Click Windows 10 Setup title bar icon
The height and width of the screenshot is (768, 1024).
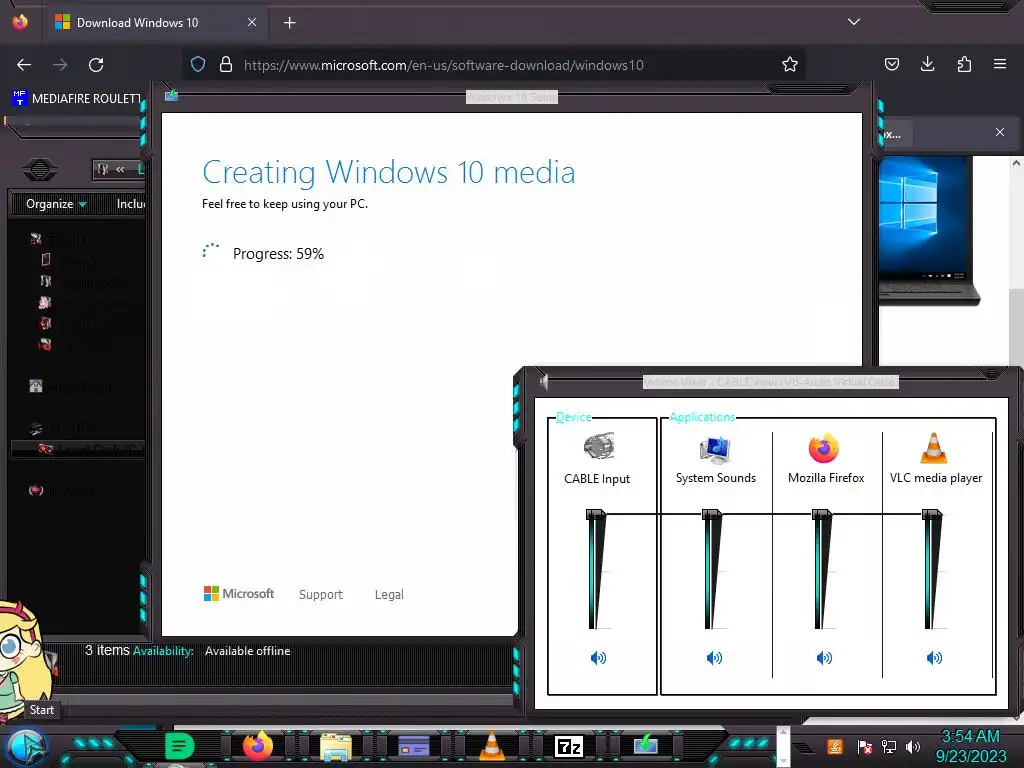172,96
